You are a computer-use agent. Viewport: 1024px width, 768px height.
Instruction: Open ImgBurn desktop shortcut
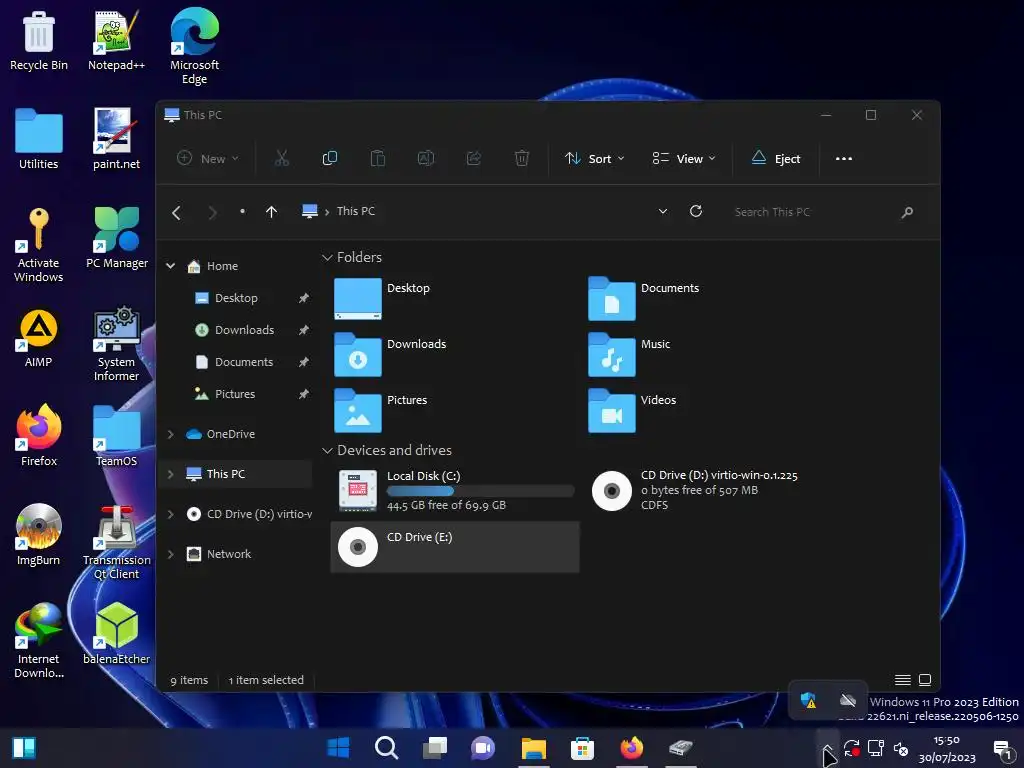tap(39, 536)
